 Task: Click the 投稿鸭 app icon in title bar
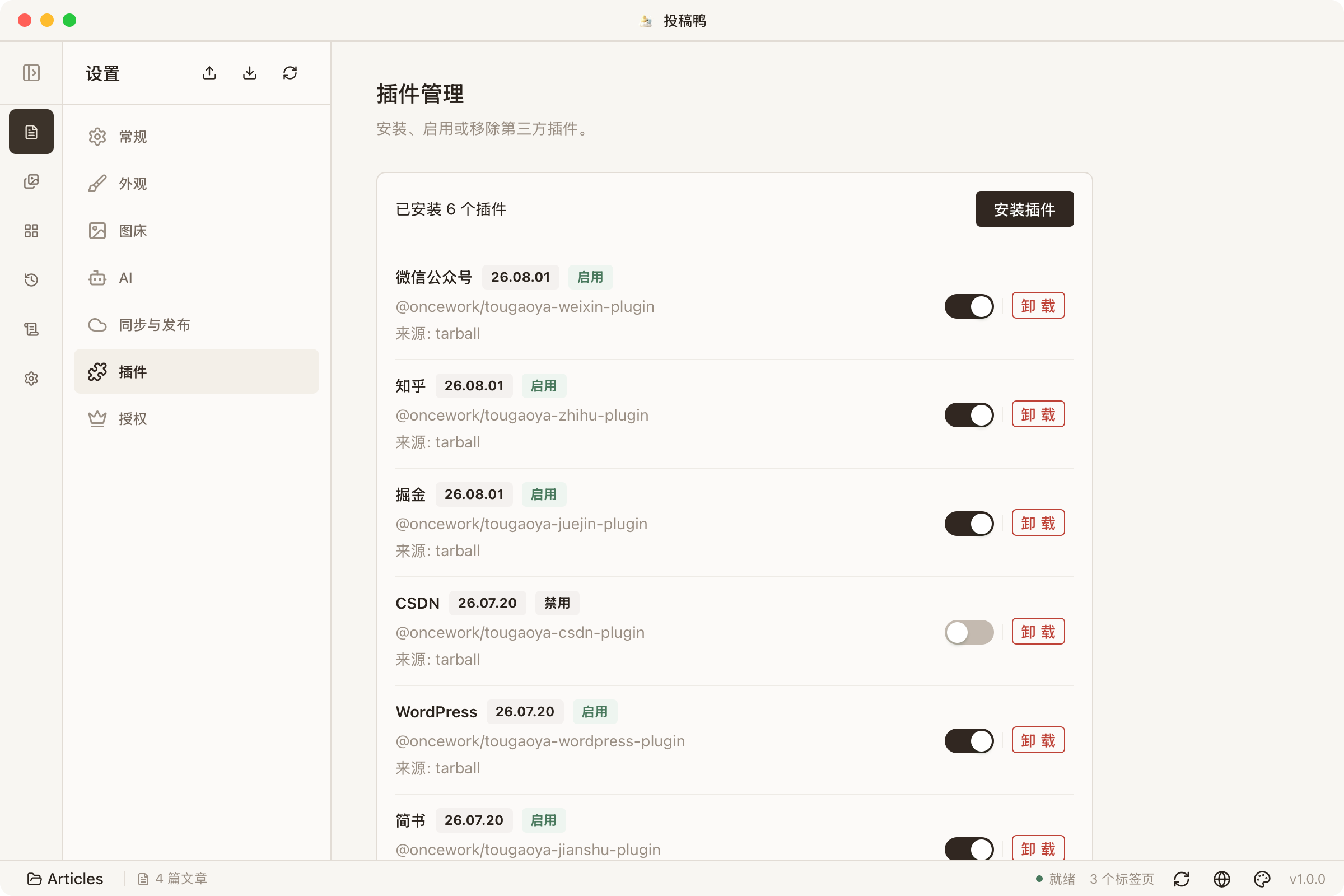[x=646, y=21]
